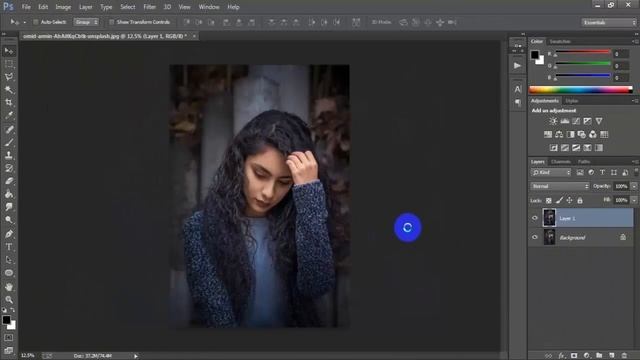Switch to the Swatches tab
Image resolution: width=640 pixels, height=360 pixels.
(560, 41)
